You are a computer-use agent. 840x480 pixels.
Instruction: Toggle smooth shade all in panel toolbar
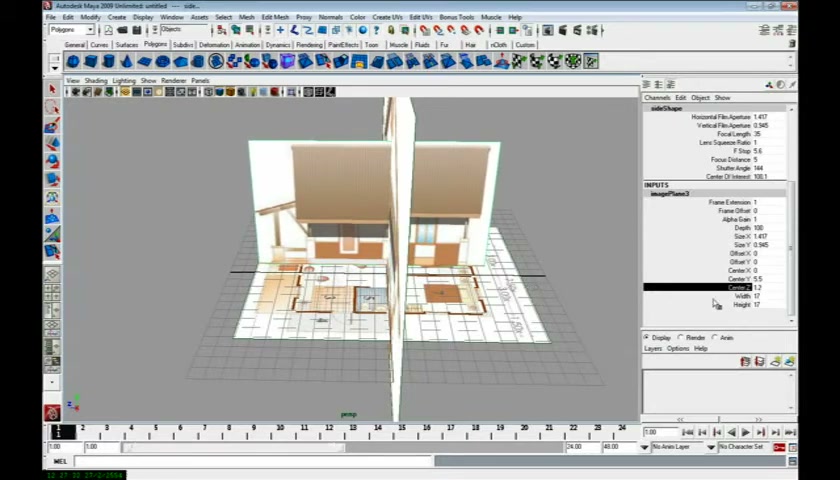(219, 92)
